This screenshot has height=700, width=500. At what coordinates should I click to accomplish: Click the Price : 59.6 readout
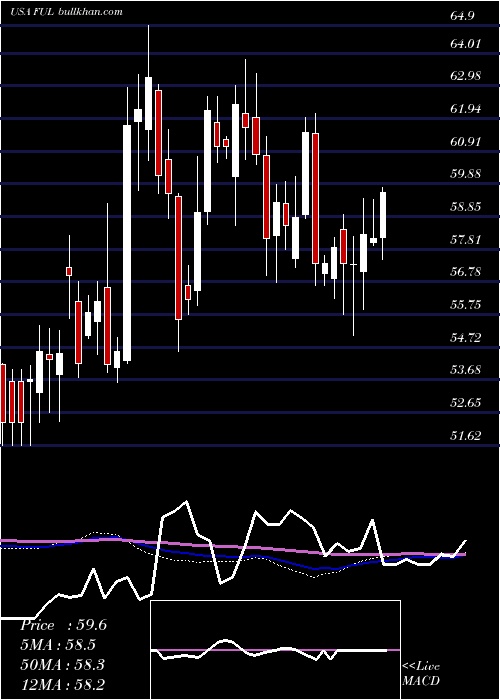(63, 625)
